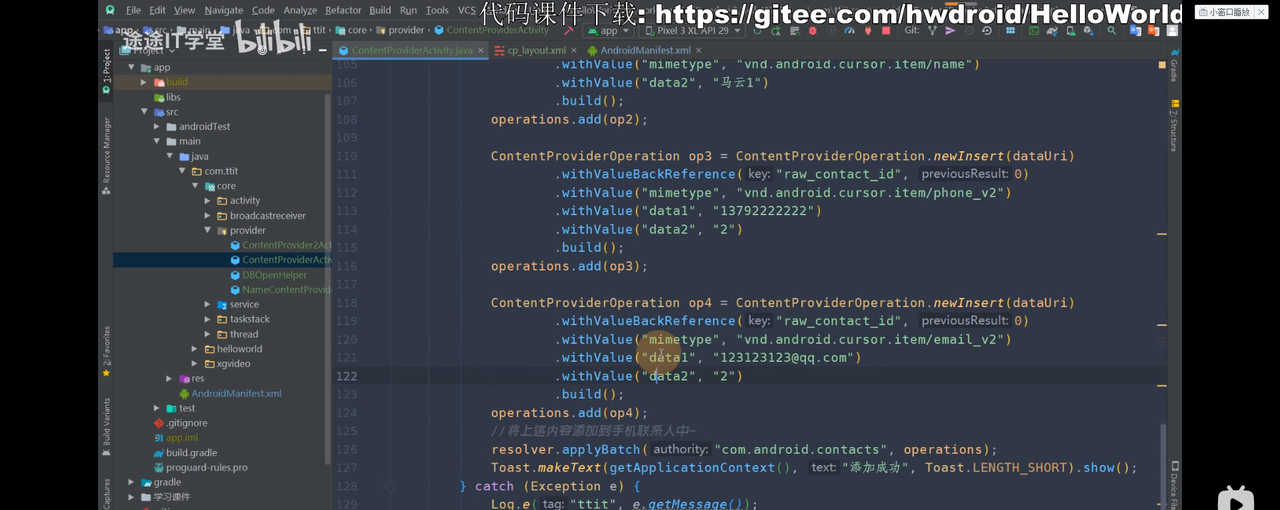Open the Captures tool window
Screen dimensions: 1280x510
click(106, 494)
